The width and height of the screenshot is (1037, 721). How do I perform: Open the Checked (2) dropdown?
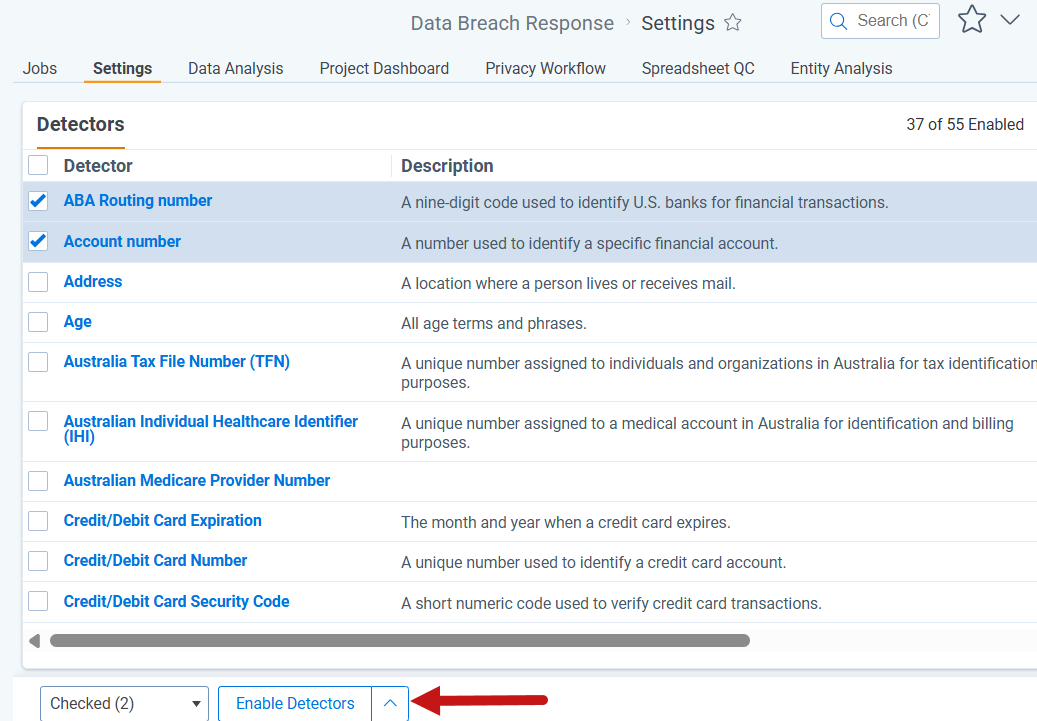tap(124, 703)
